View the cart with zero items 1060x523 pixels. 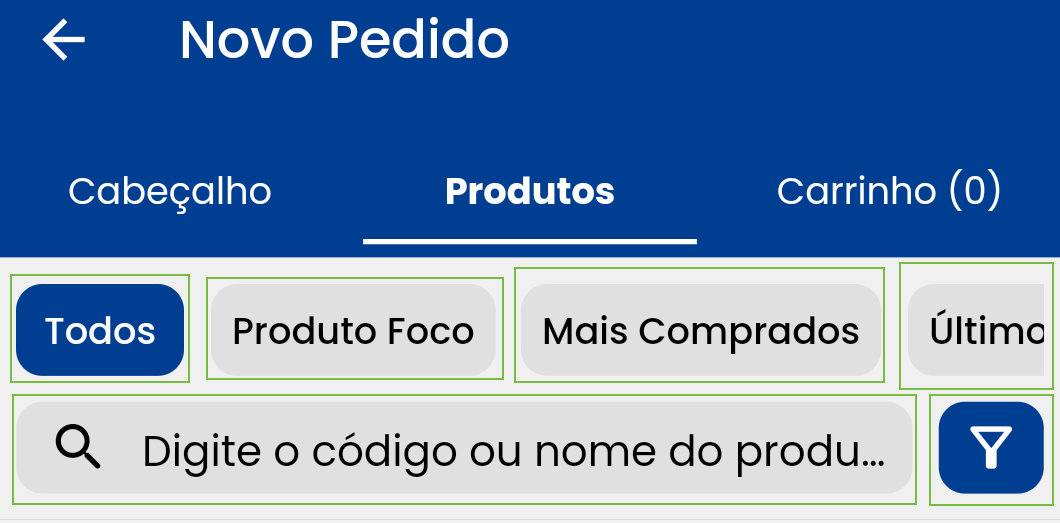888,191
